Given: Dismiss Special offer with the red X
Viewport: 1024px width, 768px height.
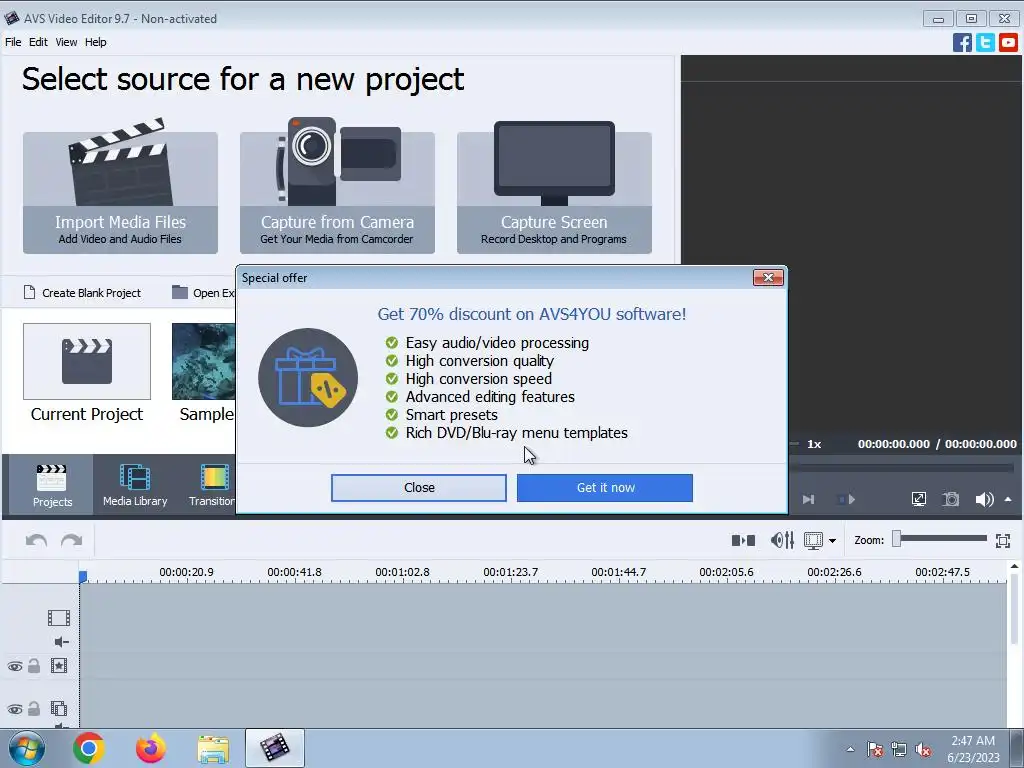Looking at the screenshot, I should pos(768,278).
